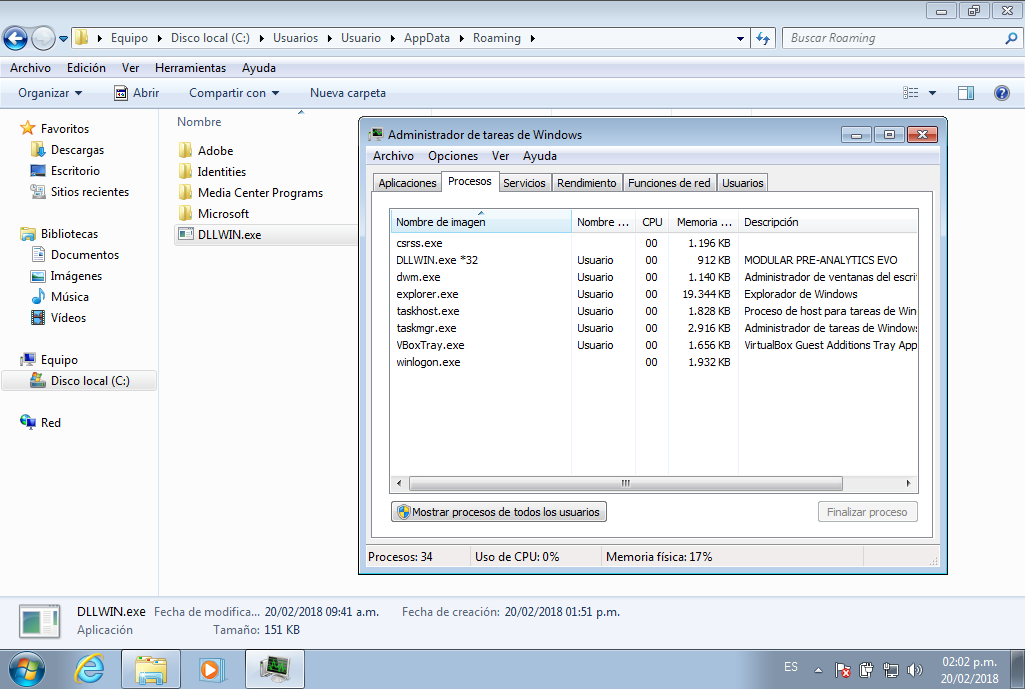Select the VBoxTray.exe process row
The image size is (1025, 689).
point(654,344)
